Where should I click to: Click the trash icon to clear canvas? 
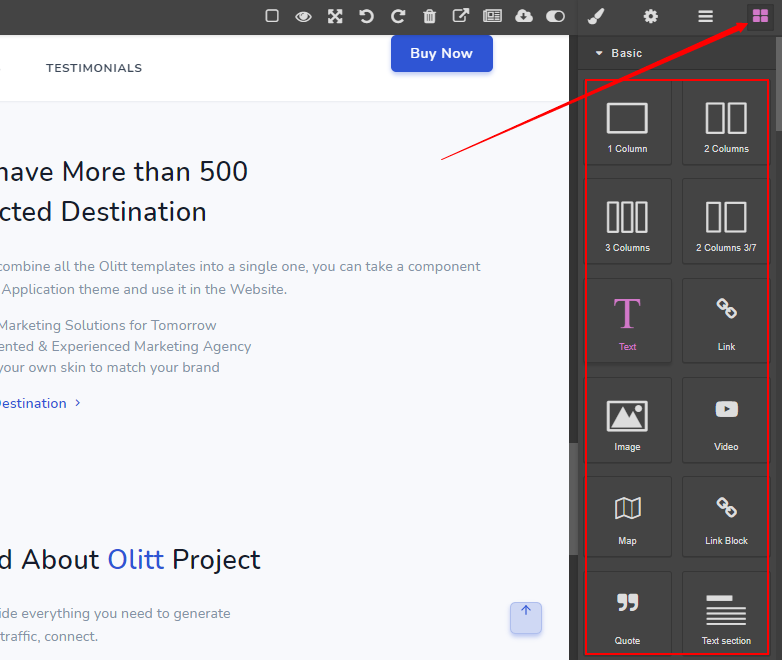click(x=429, y=16)
